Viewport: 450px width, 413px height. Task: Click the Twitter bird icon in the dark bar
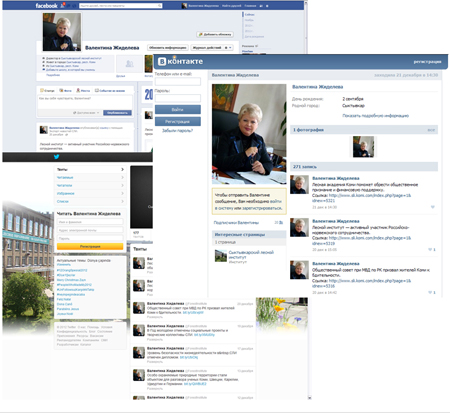pyautogui.click(x=56, y=157)
